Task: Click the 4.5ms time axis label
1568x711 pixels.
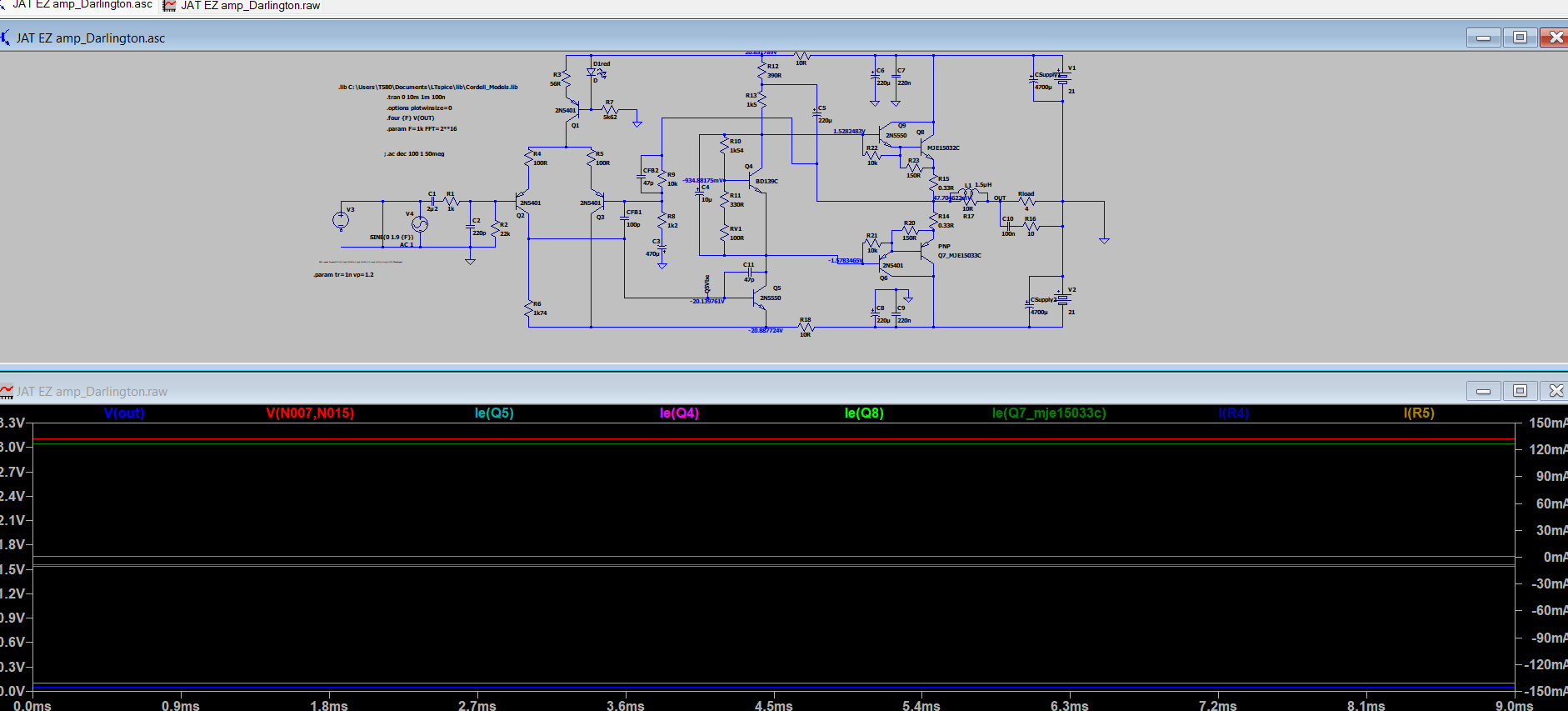Action: pyautogui.click(x=774, y=705)
